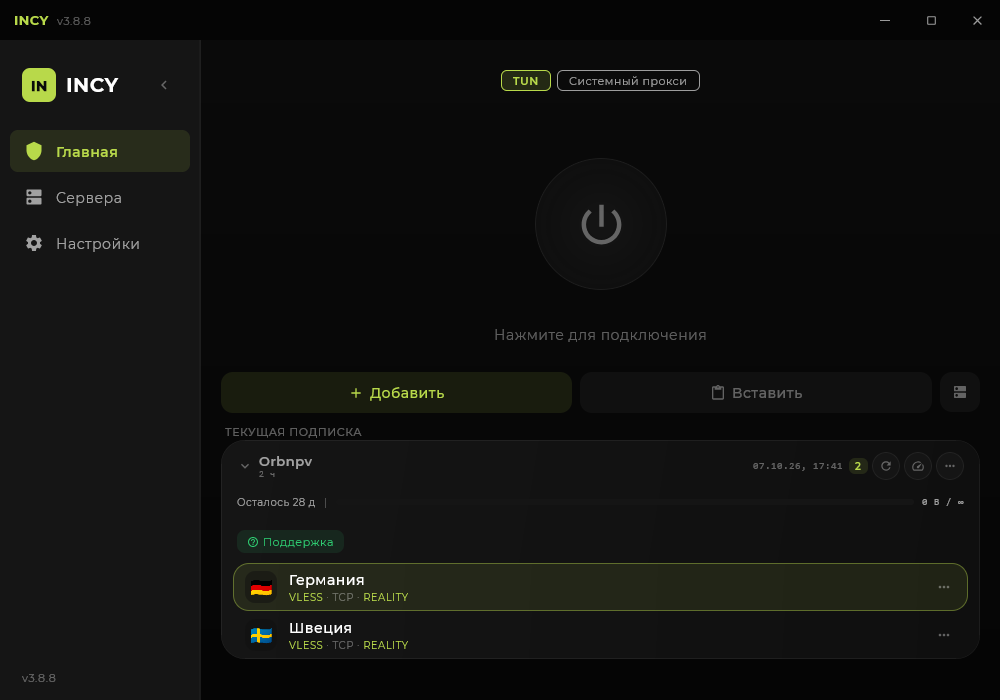Viewport: 1000px width, 700px height.
Task: Click the subscription traffic usage bar
Action: coord(621,502)
